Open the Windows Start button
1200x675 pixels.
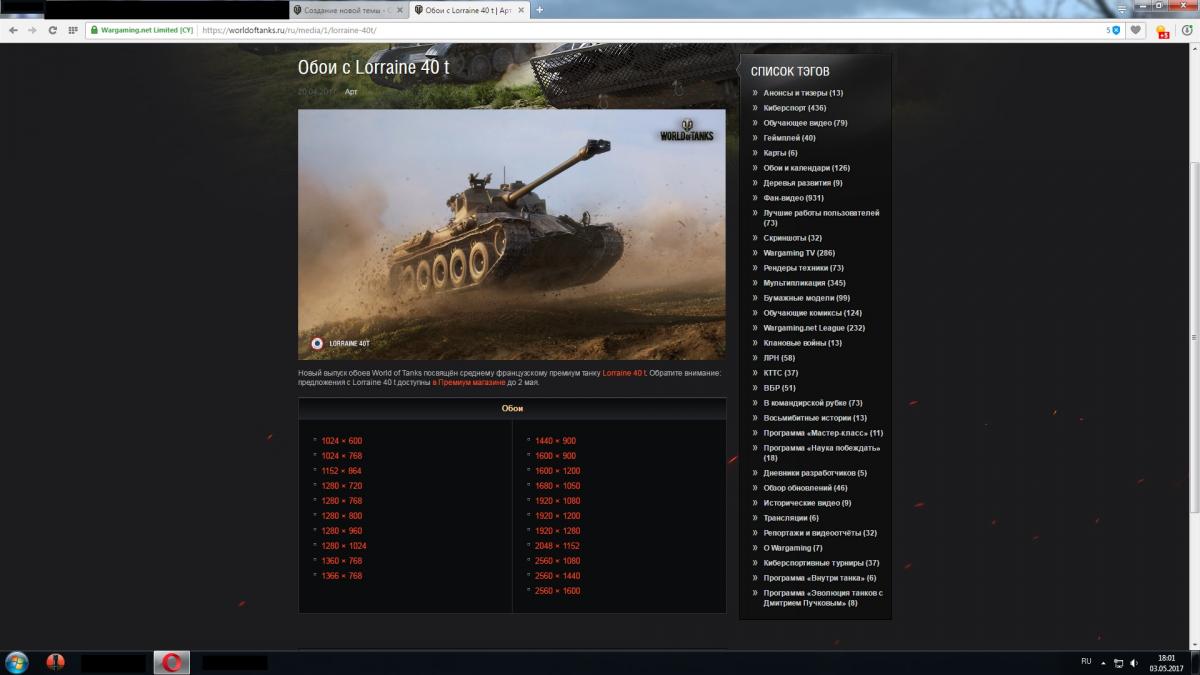point(17,662)
